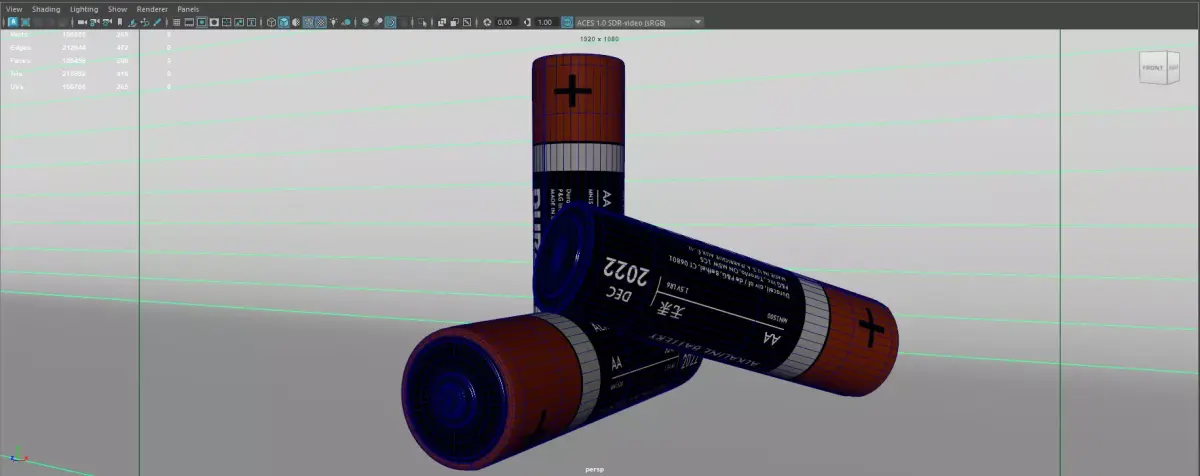Toggle the View Transform icon

pyautogui.click(x=567, y=22)
